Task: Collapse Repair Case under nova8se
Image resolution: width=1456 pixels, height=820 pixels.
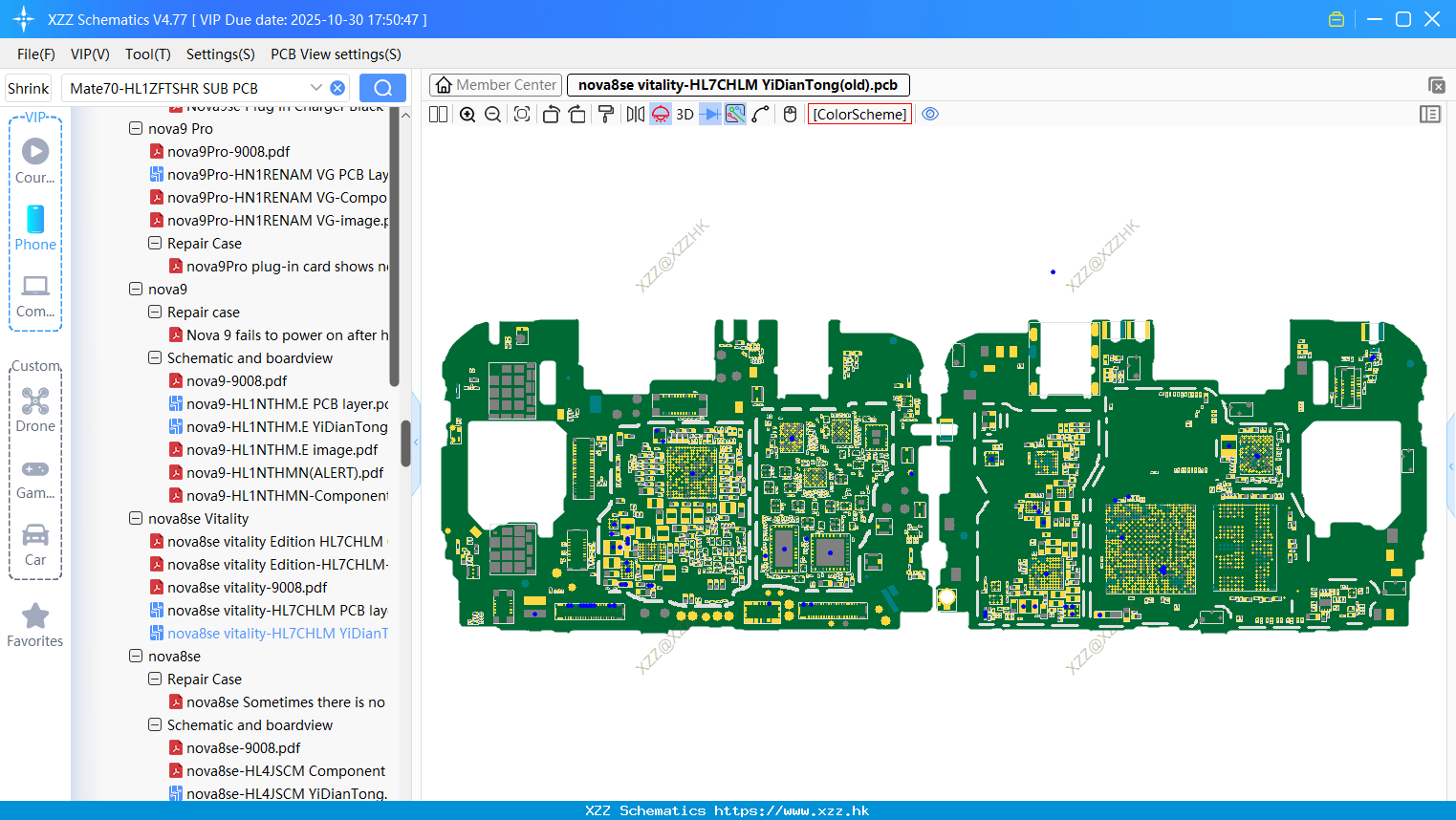Action: (x=155, y=679)
